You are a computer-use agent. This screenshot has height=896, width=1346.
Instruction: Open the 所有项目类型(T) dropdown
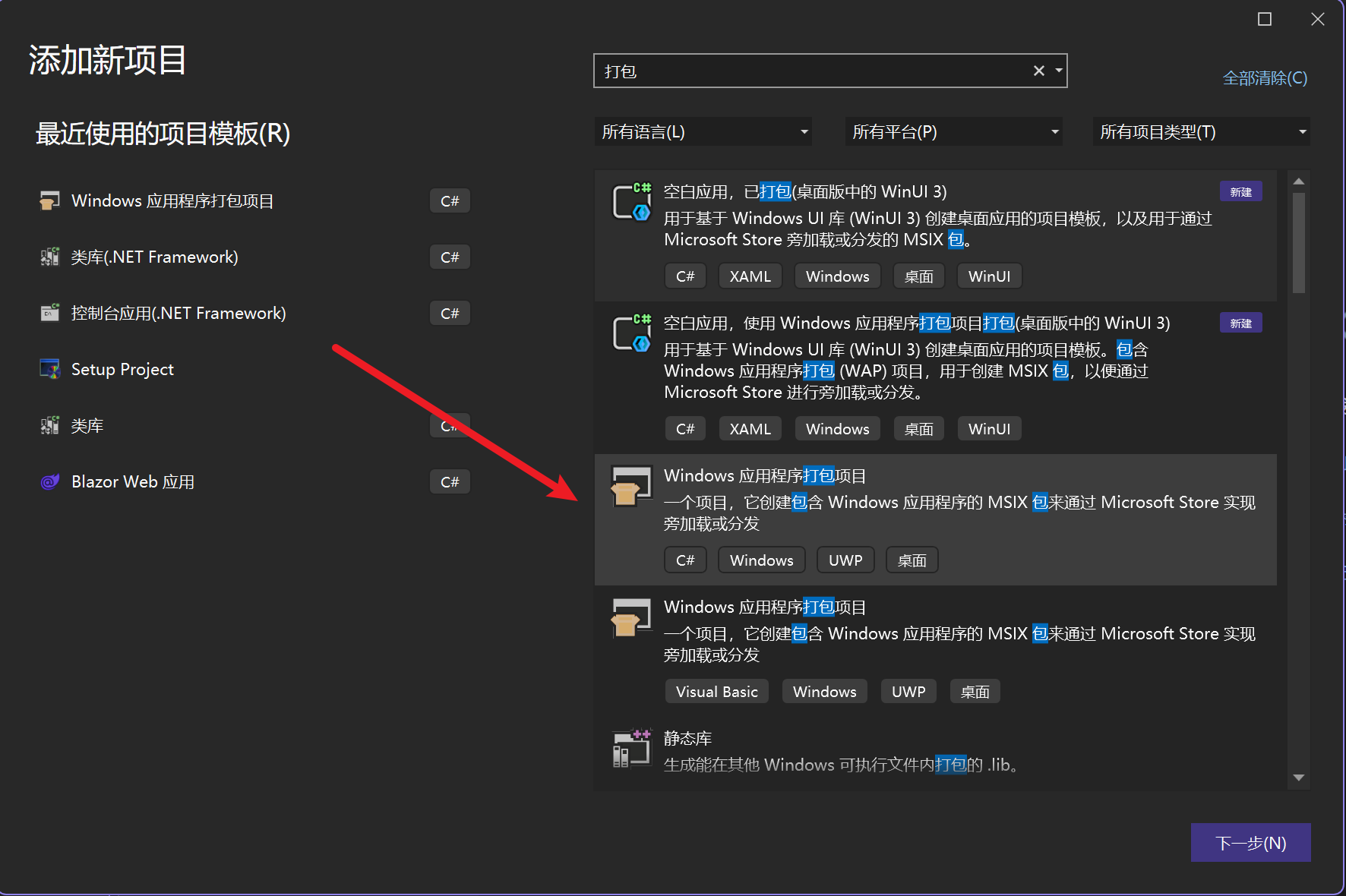[x=1202, y=132]
